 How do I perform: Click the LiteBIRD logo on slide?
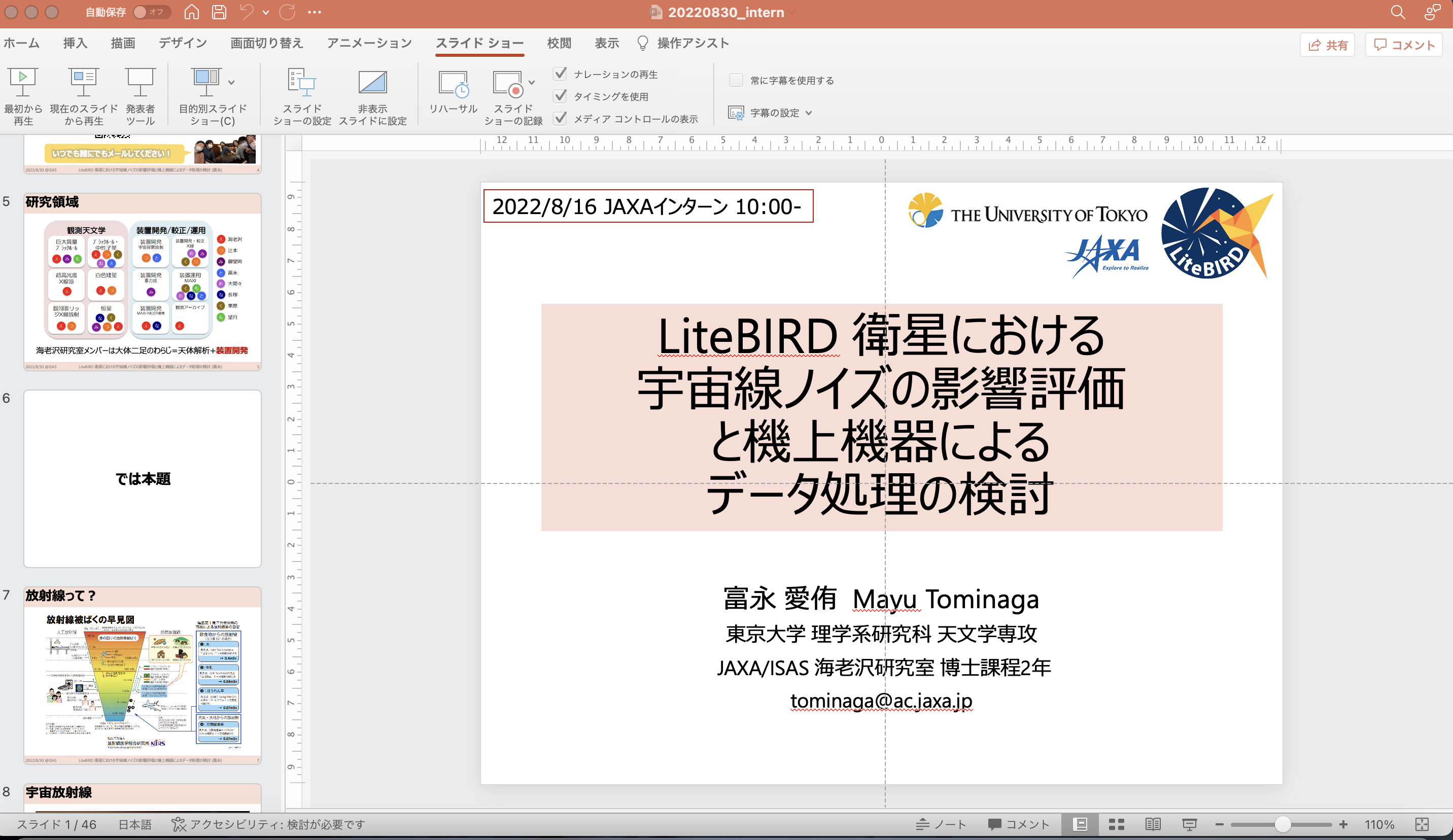pos(1217,233)
